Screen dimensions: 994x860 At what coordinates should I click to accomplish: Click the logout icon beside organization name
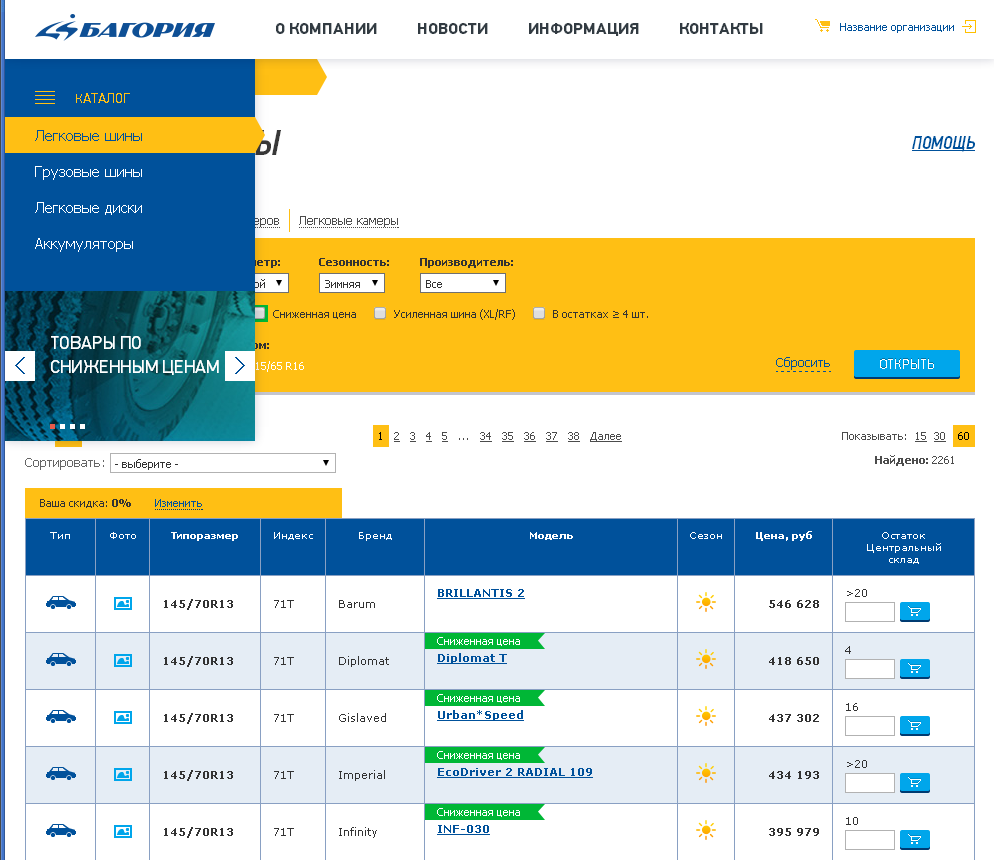coord(969,27)
